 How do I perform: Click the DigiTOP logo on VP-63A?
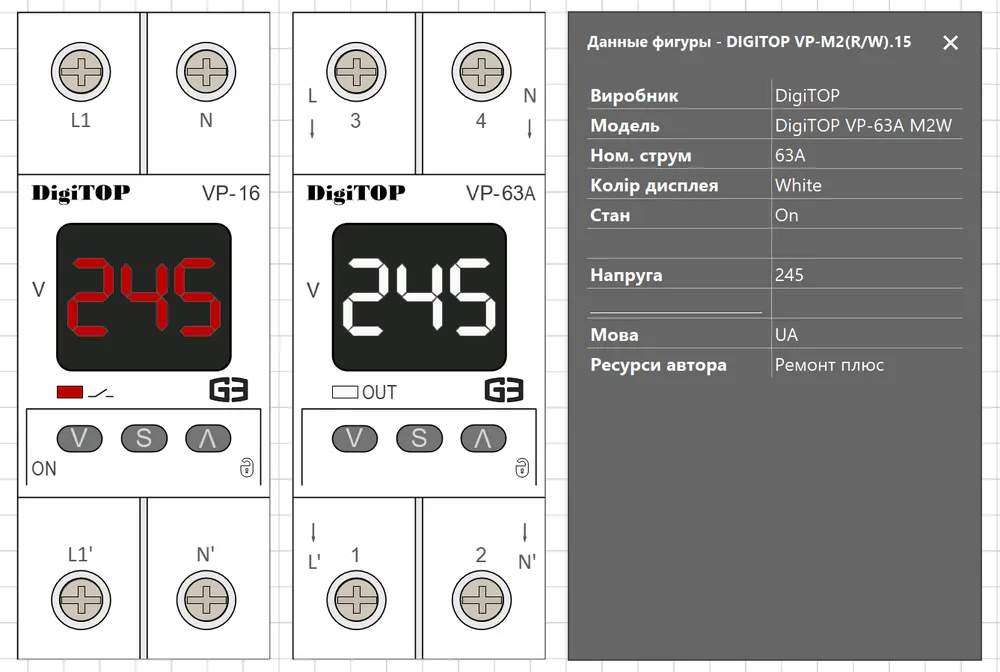coord(356,193)
